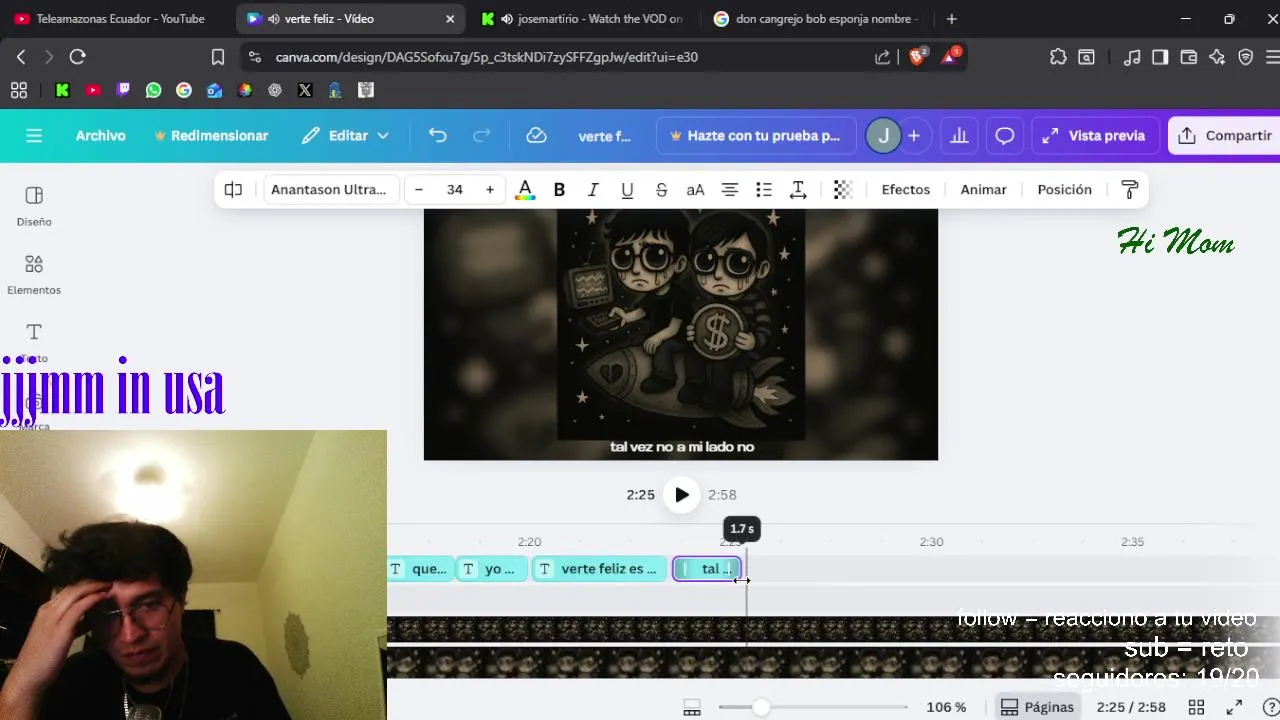1280x720 pixels.
Task: Open the Elementos sidebar panel
Action: click(x=34, y=274)
